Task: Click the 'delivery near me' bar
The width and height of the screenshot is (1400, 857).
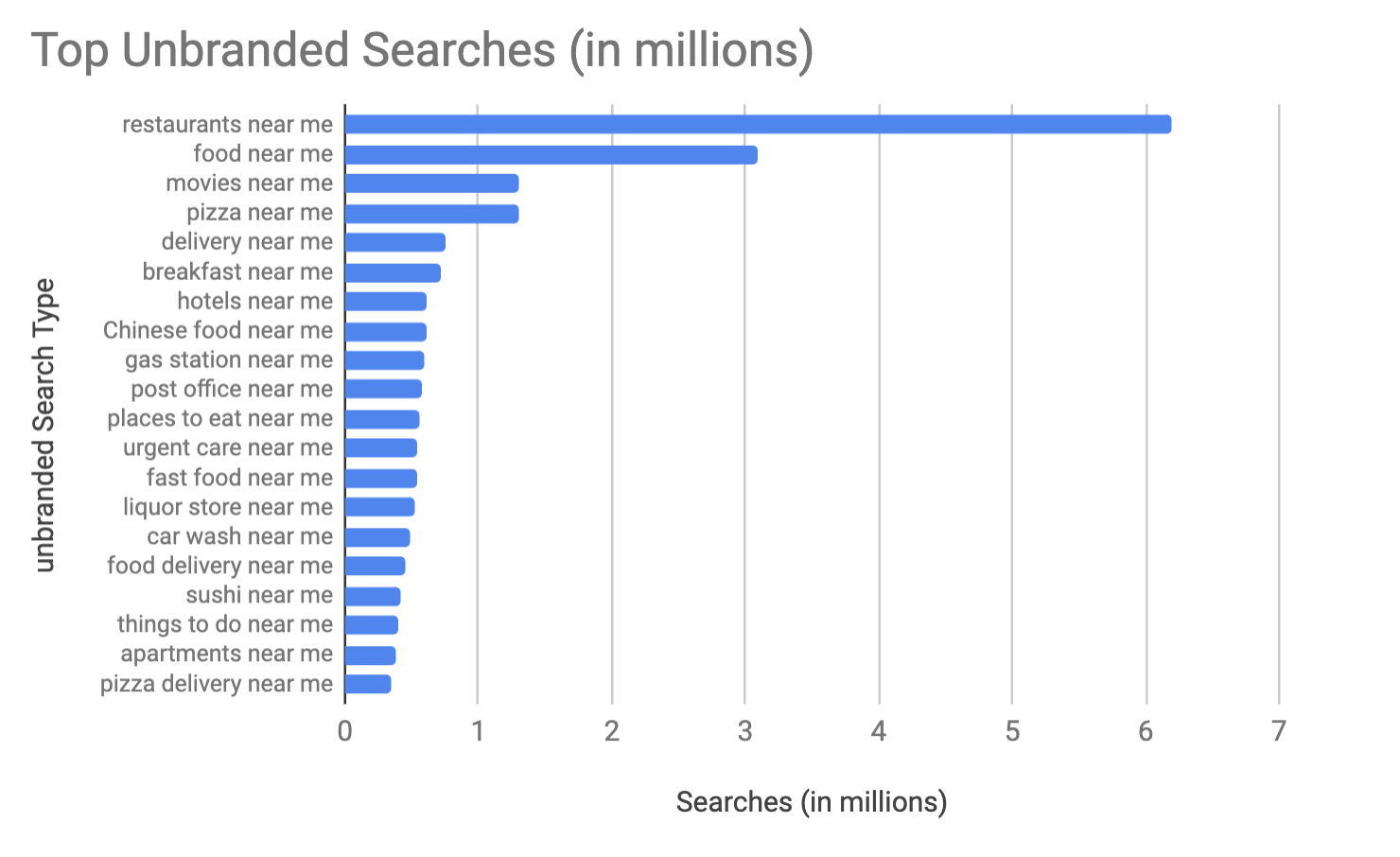Action: 394,242
